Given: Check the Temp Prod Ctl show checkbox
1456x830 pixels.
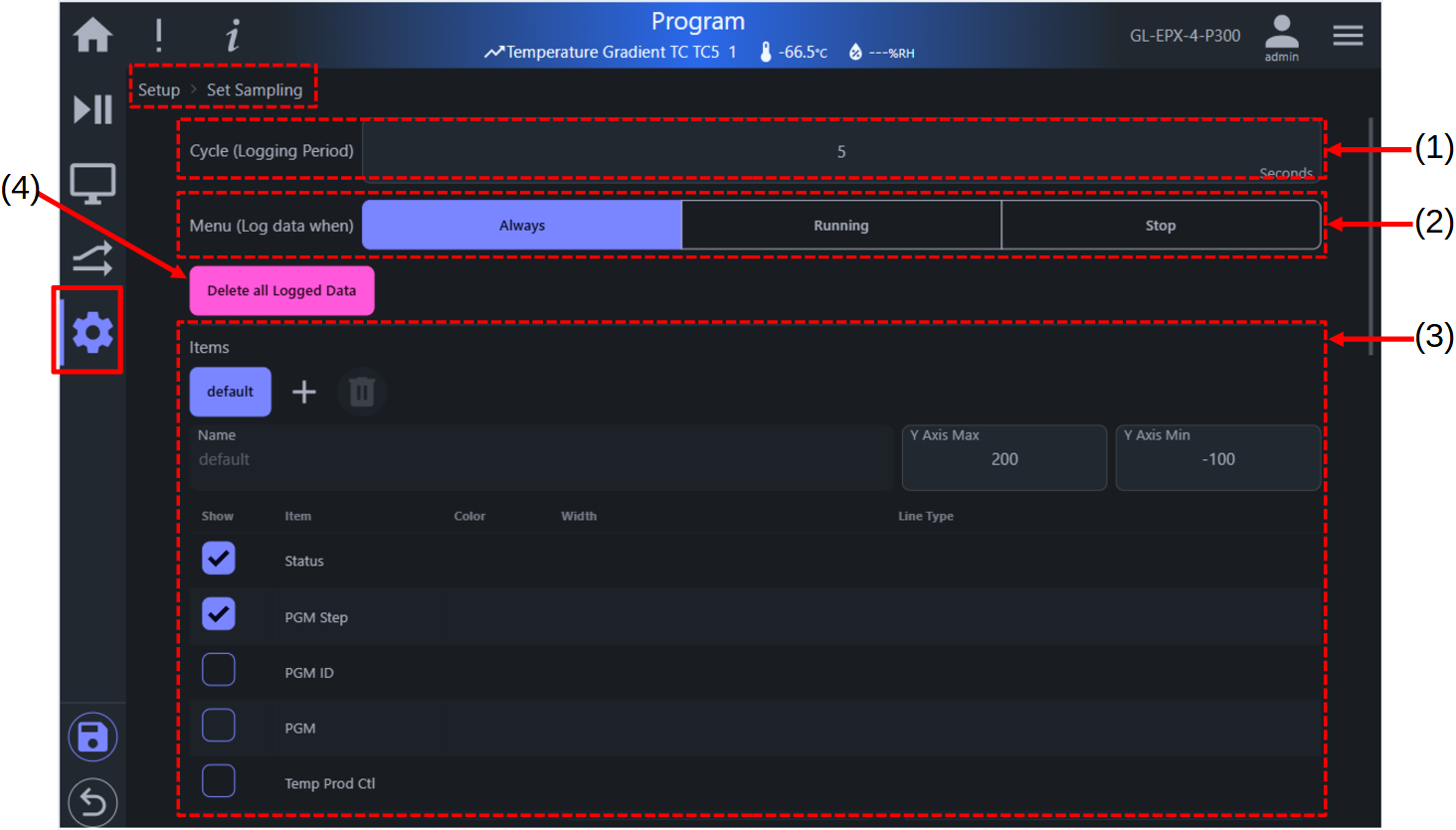Looking at the screenshot, I should 219,781.
